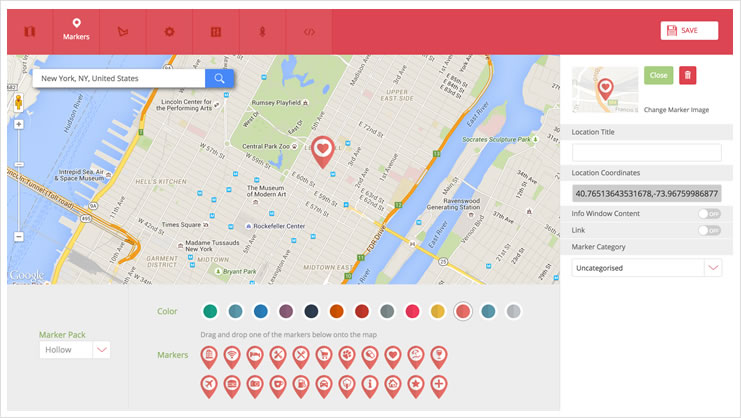Open the gear settings tab icon
Image resolution: width=741 pixels, height=418 pixels.
click(170, 32)
